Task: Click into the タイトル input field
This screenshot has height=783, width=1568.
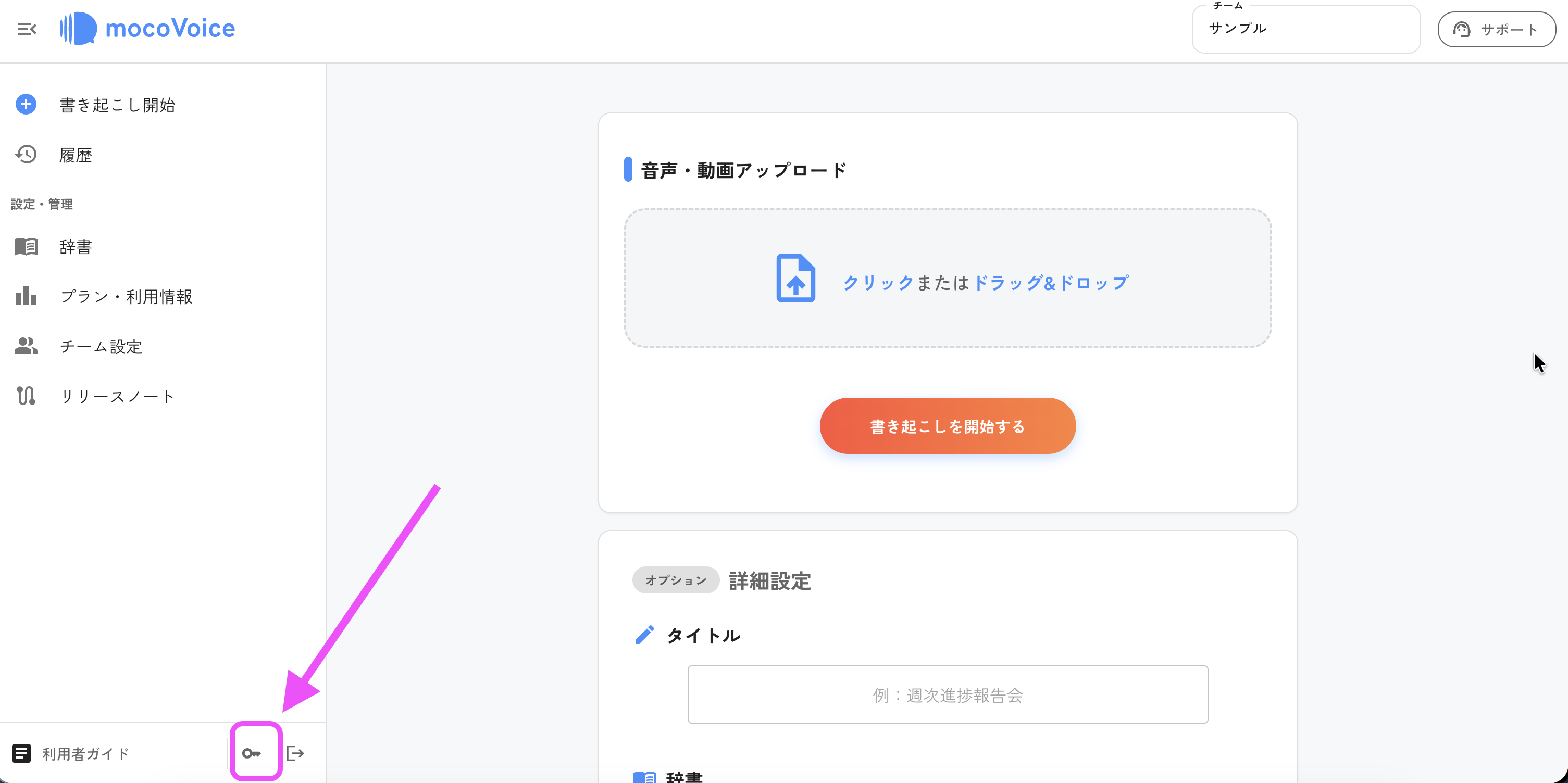Action: click(947, 695)
